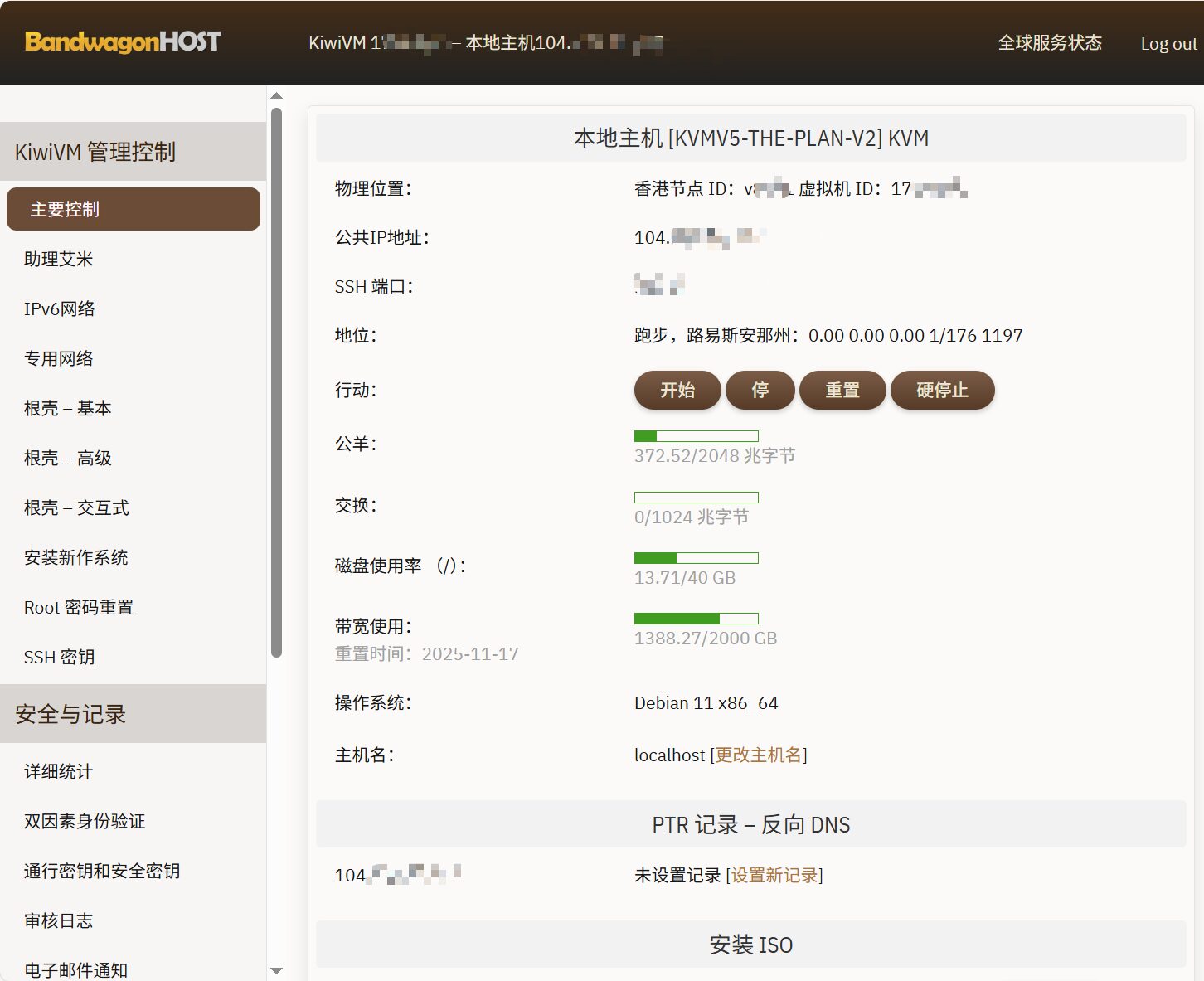Open 根壳 – 交互式 console
This screenshot has width=1204, height=981.
point(76,507)
